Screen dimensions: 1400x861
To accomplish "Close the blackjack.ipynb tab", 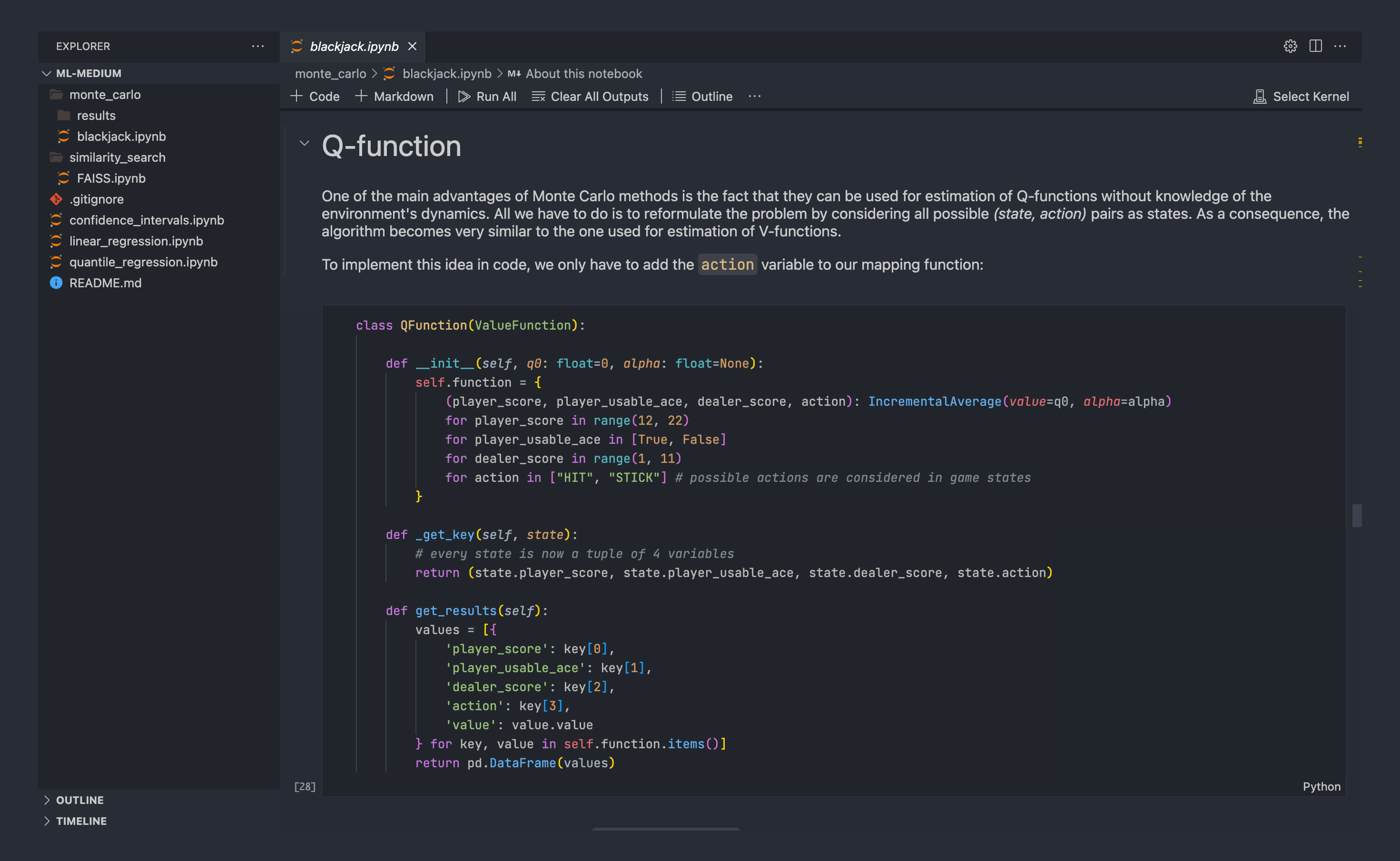I will click(x=412, y=46).
